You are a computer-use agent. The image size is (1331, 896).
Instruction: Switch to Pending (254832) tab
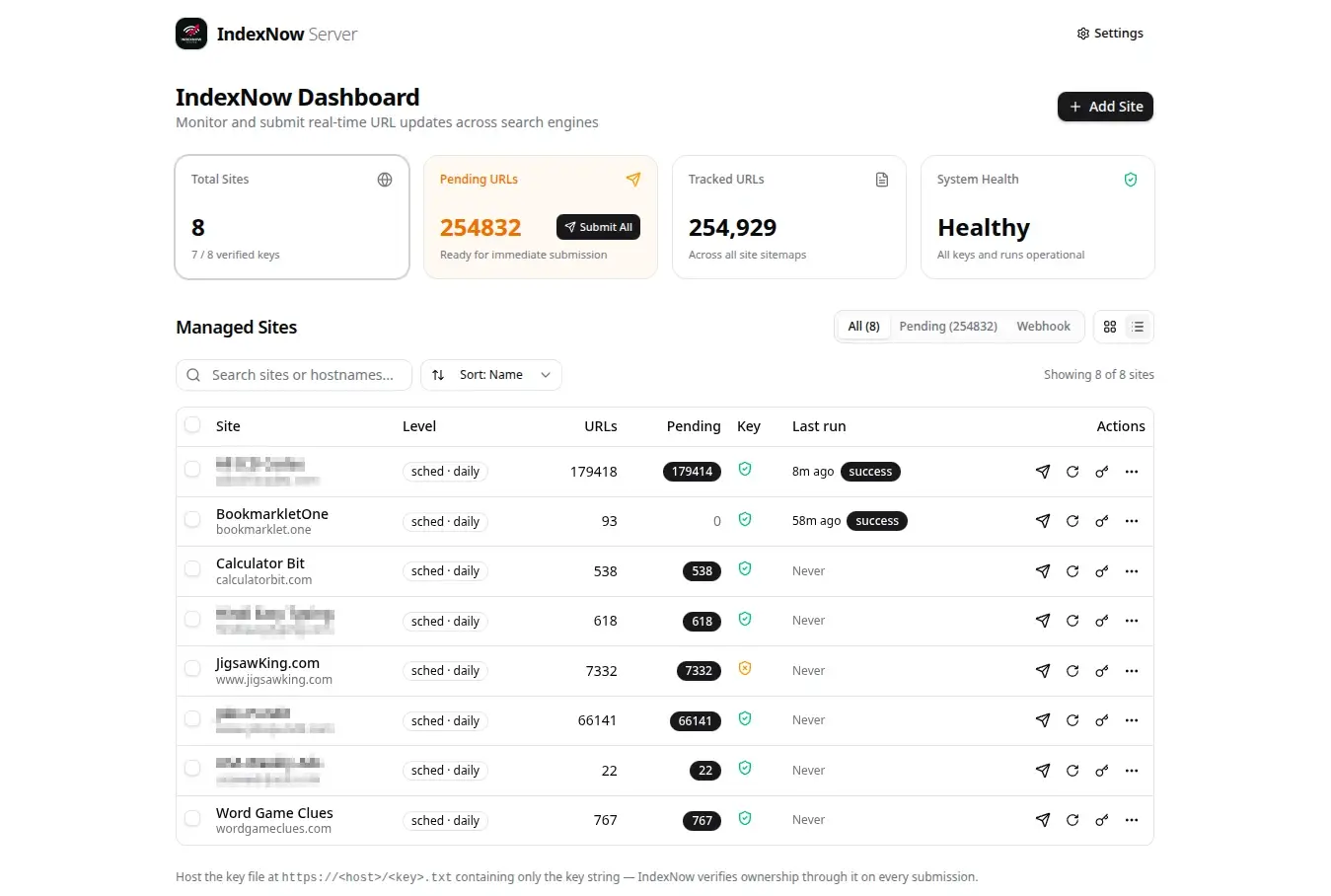[948, 327]
